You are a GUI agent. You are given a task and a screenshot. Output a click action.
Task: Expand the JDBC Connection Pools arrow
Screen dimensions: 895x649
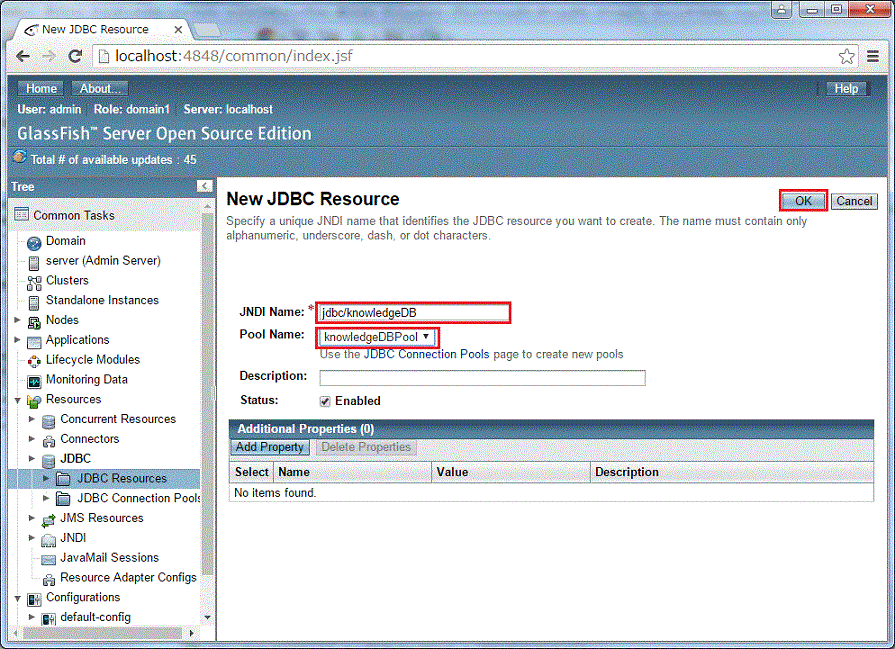(46, 498)
